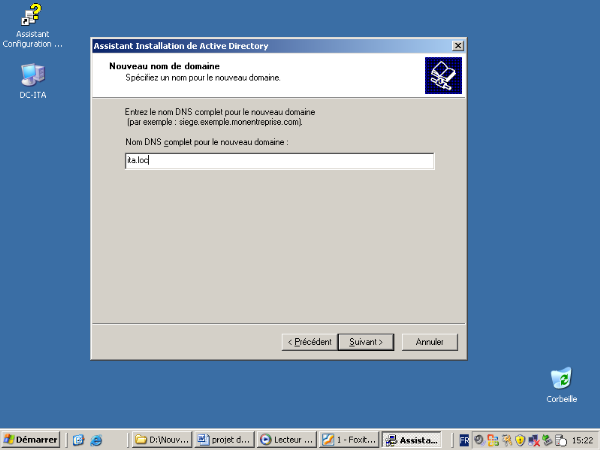Click the label Nom DNS complet pour le nouveau domaine
This screenshot has height=450, width=600.
[207, 142]
